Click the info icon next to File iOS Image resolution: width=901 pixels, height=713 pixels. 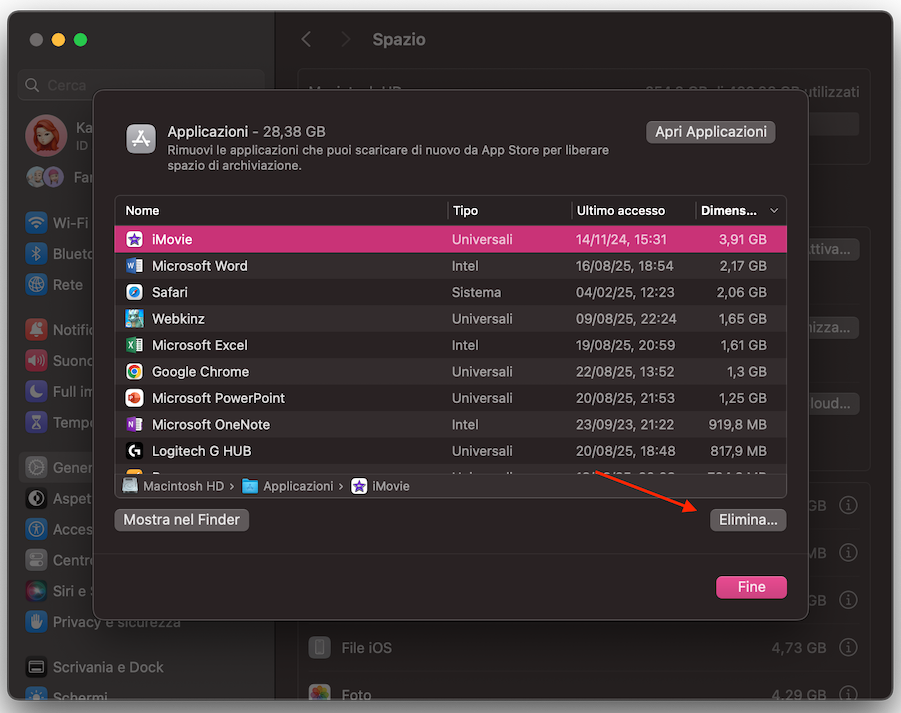point(848,647)
